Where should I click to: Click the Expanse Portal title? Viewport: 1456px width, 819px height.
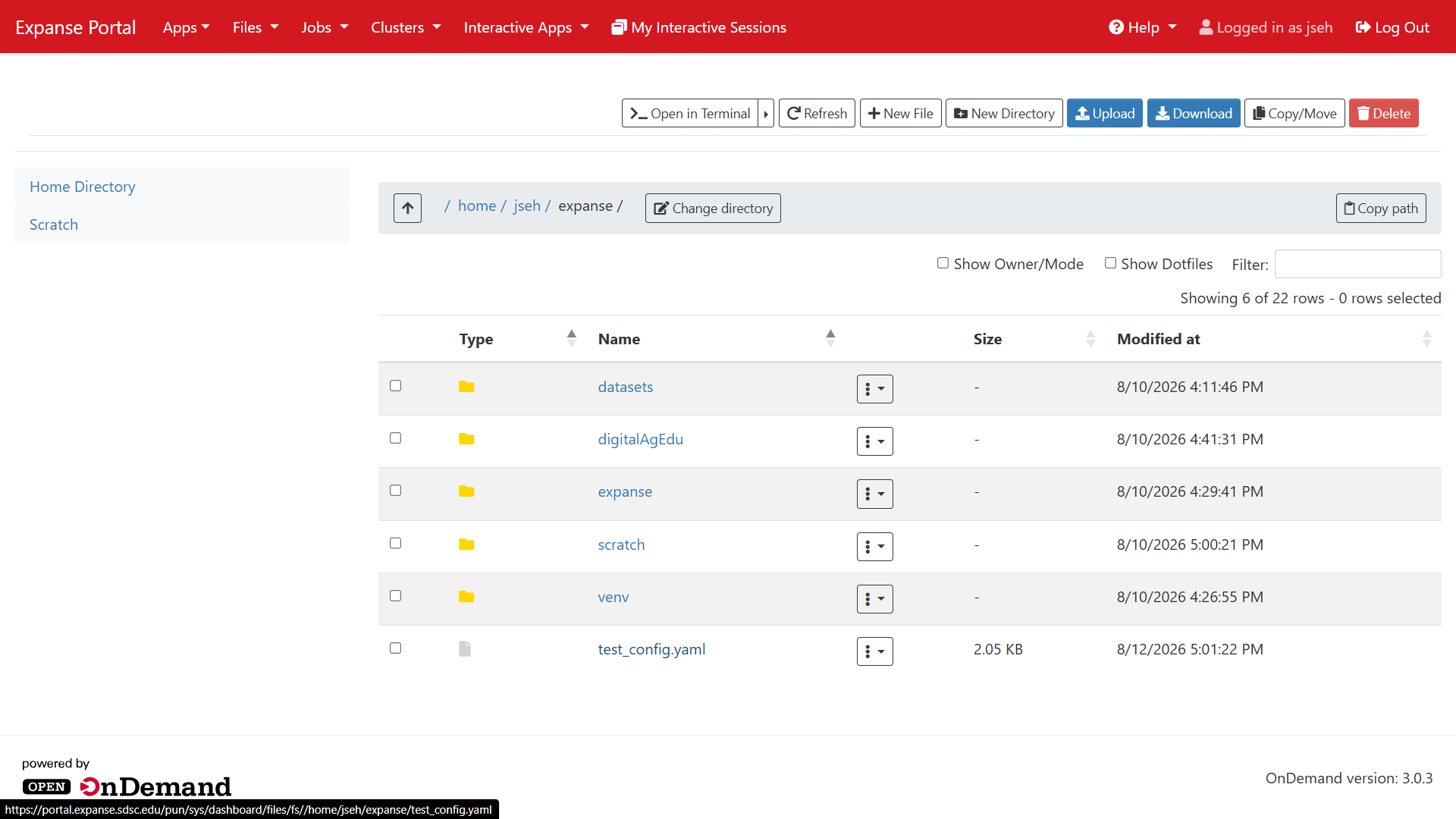point(76,27)
